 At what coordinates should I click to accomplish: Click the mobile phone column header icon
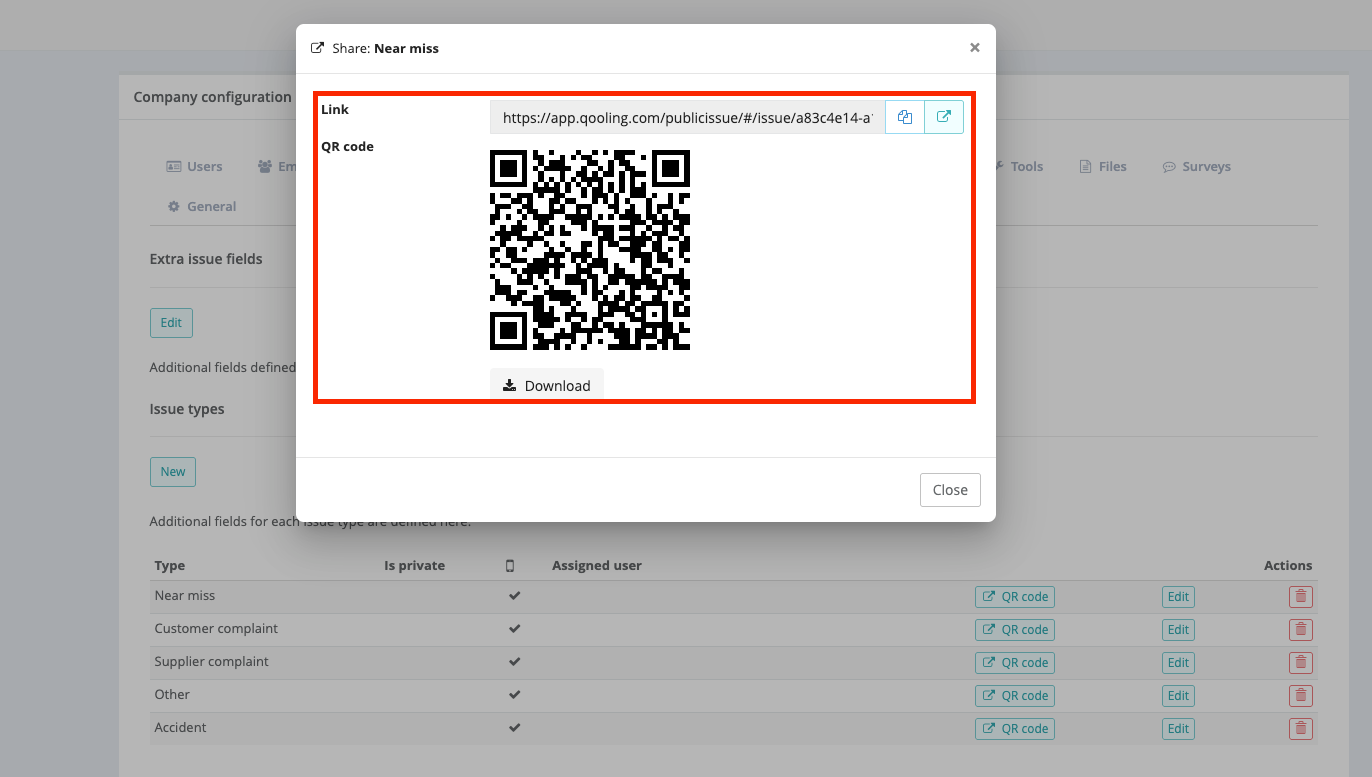(510, 566)
